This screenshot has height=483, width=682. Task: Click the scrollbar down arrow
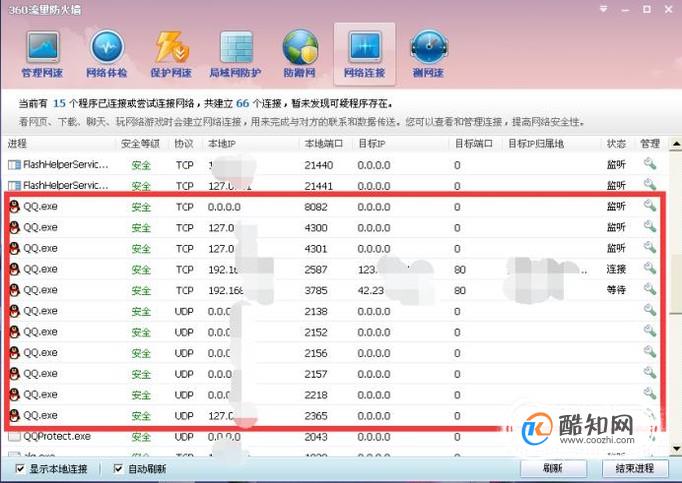(676, 448)
